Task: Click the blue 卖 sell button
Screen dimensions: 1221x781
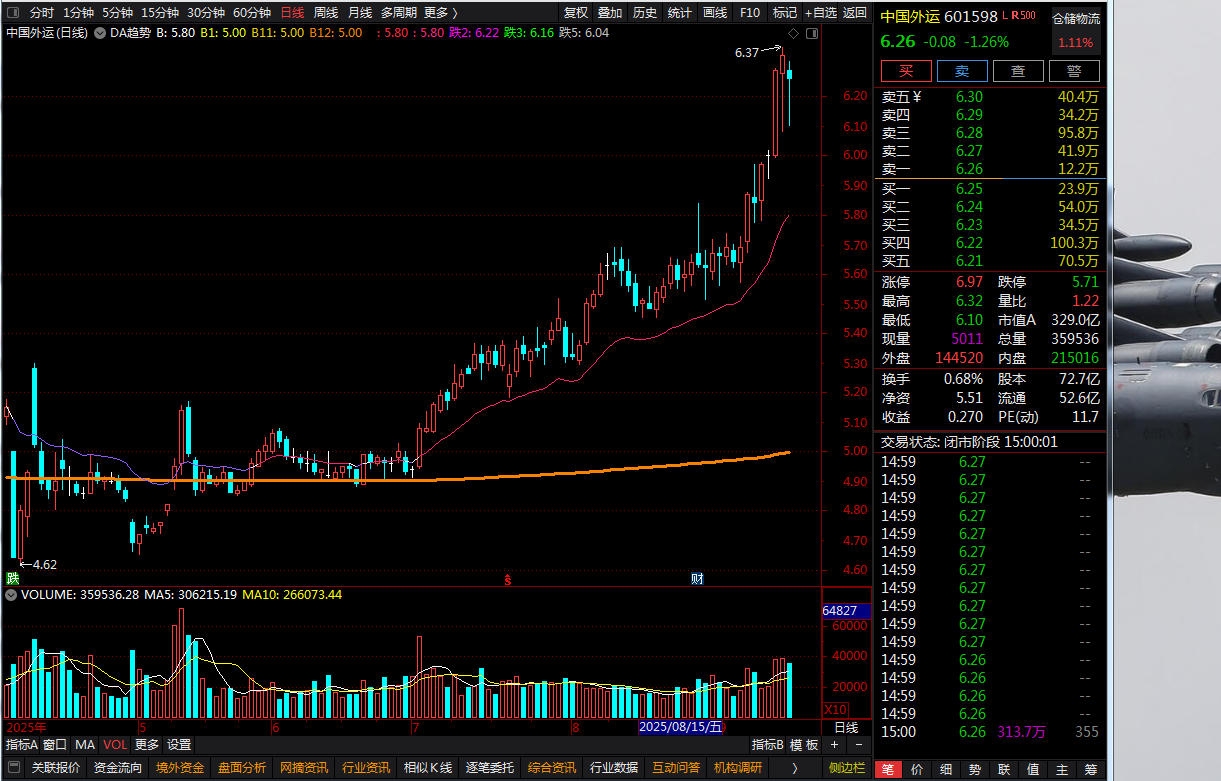Action: [962, 71]
